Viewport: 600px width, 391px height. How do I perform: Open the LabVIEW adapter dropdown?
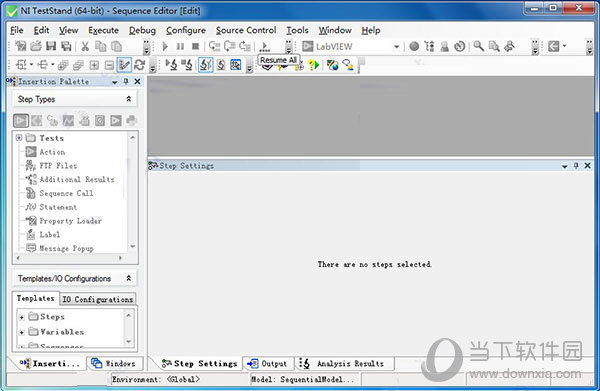point(396,47)
